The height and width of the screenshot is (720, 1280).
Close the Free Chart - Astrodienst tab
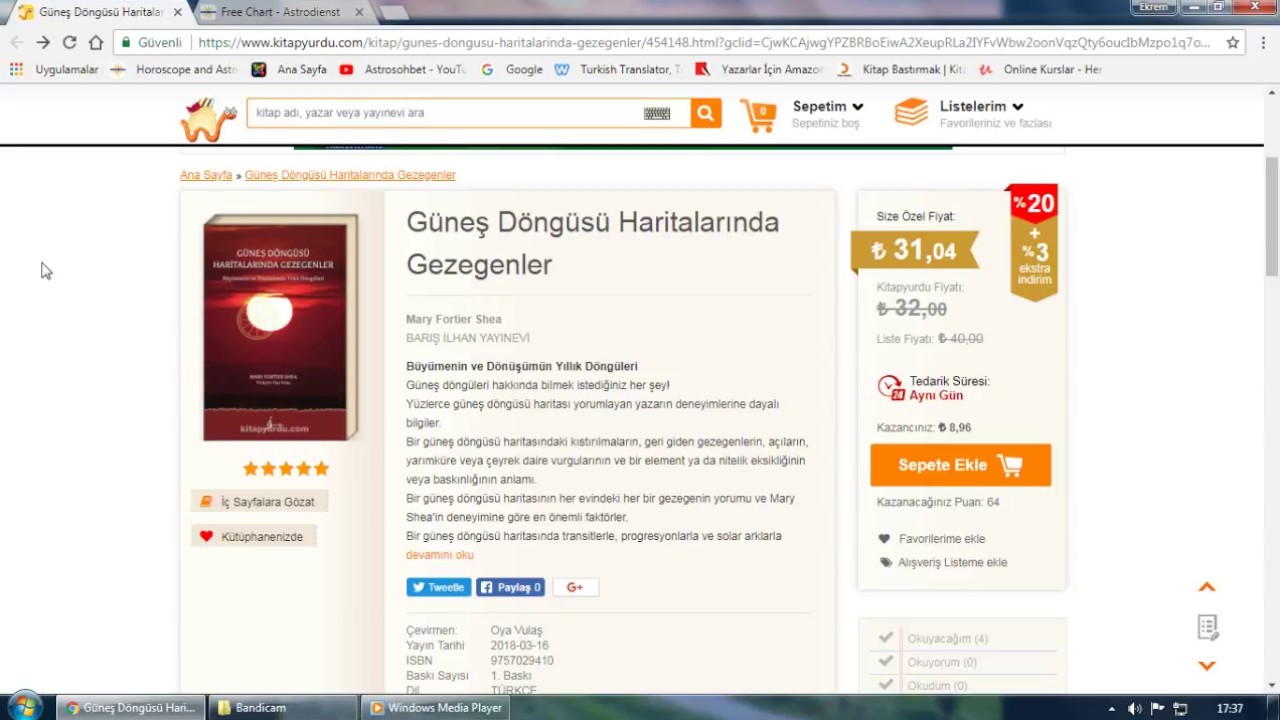[x=360, y=12]
